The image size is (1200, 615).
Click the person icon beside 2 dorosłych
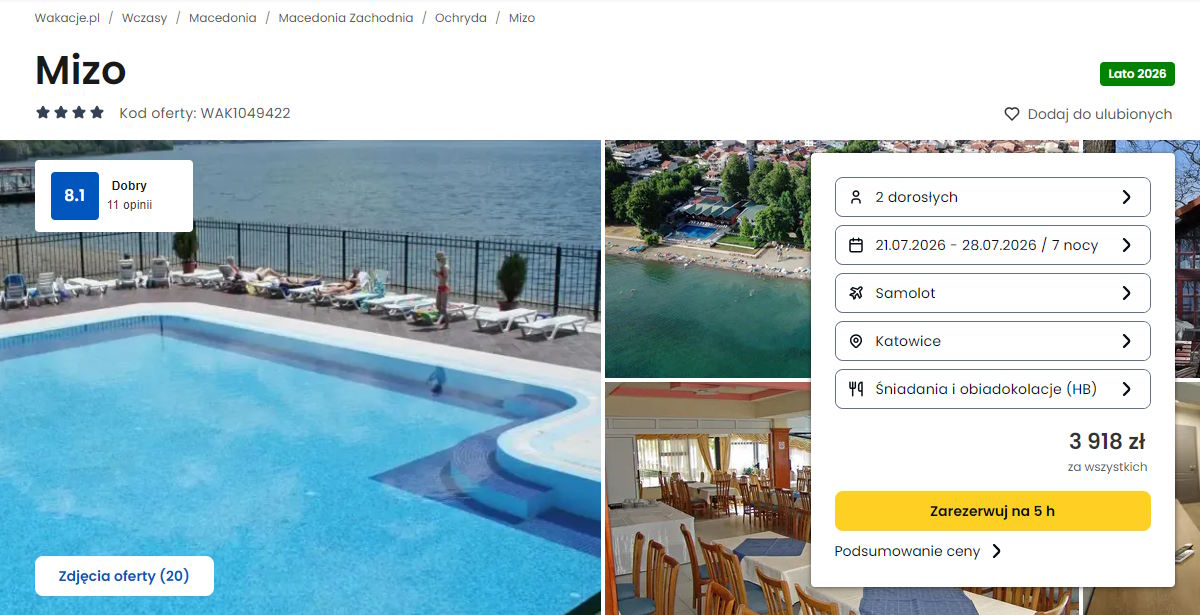[x=855, y=197]
